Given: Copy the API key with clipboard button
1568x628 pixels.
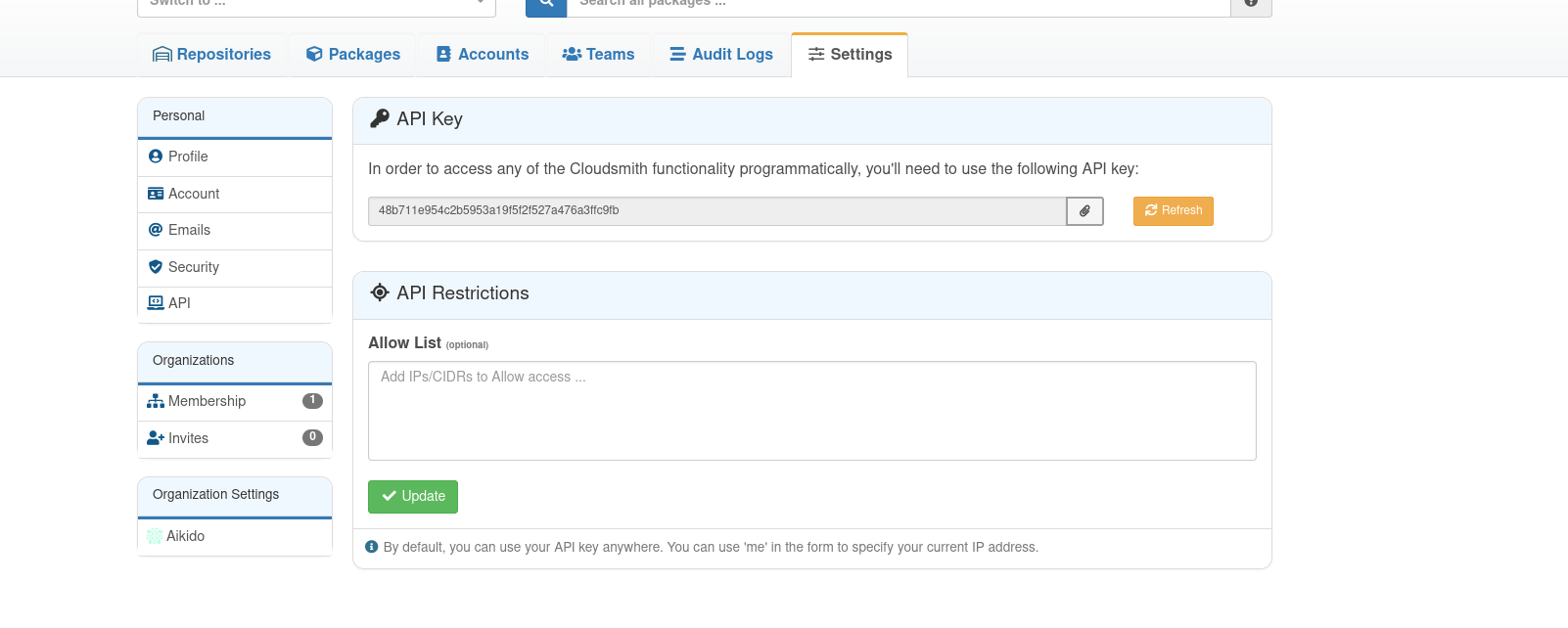Looking at the screenshot, I should click(x=1084, y=211).
